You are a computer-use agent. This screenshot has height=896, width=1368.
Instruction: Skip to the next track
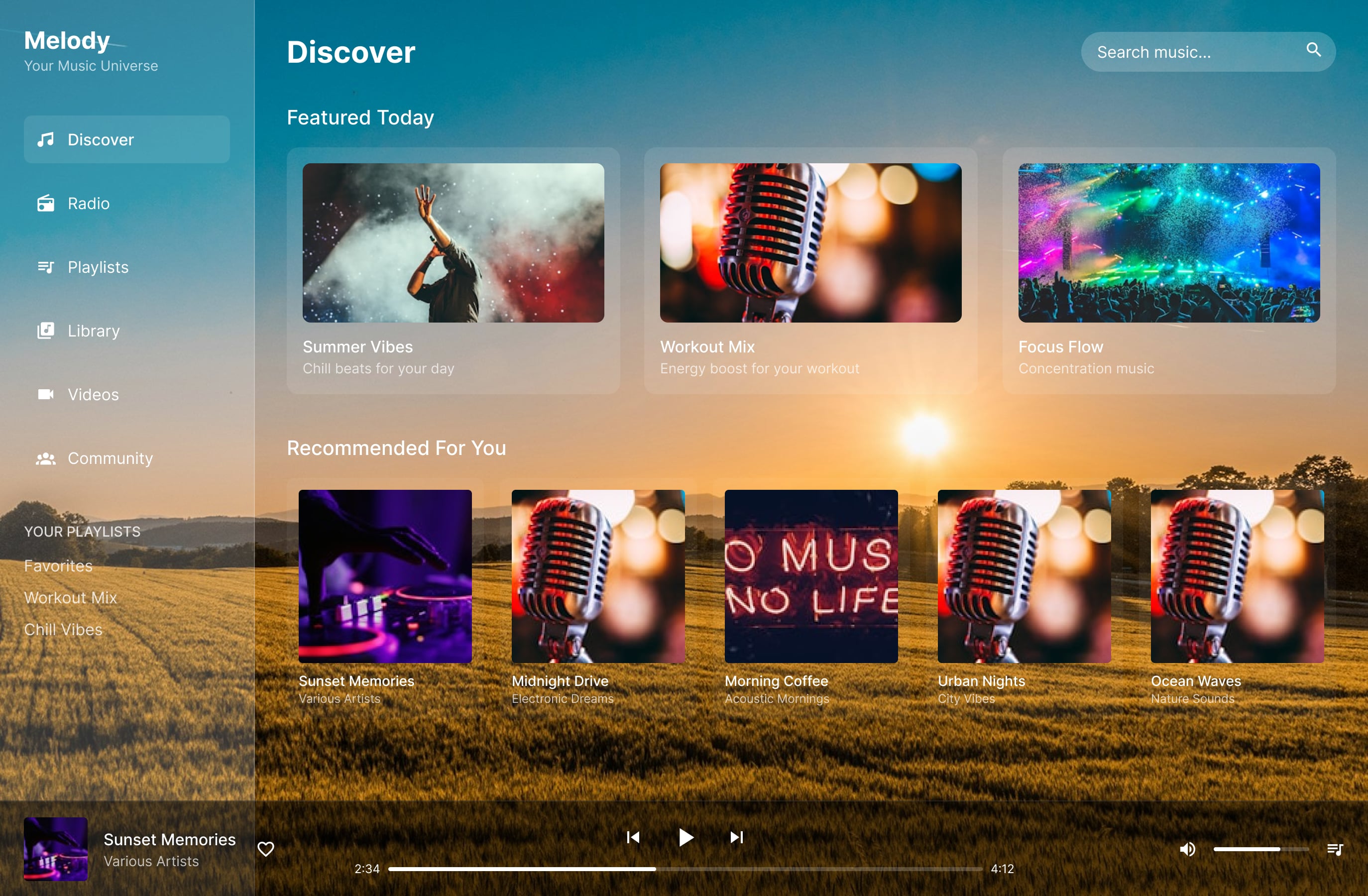tap(736, 837)
